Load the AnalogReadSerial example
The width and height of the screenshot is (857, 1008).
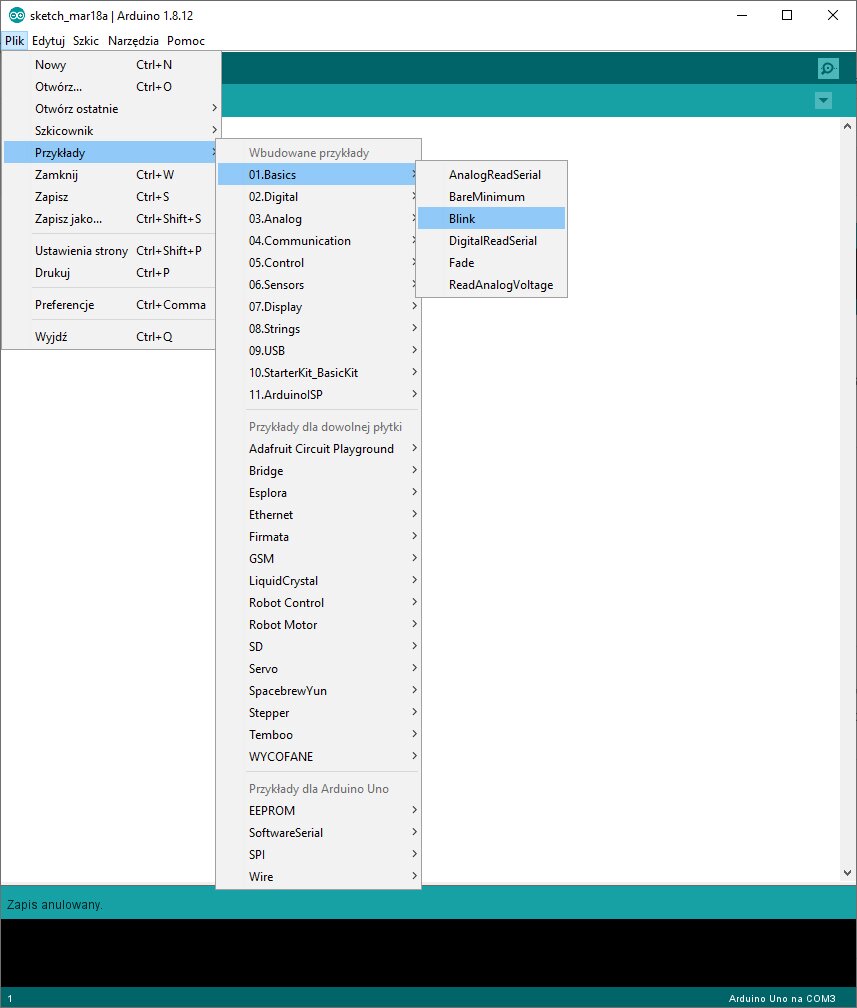coord(492,175)
